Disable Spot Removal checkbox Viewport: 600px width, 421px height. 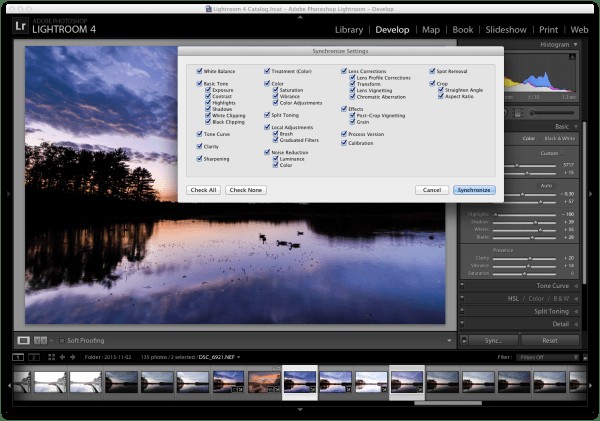click(x=432, y=71)
